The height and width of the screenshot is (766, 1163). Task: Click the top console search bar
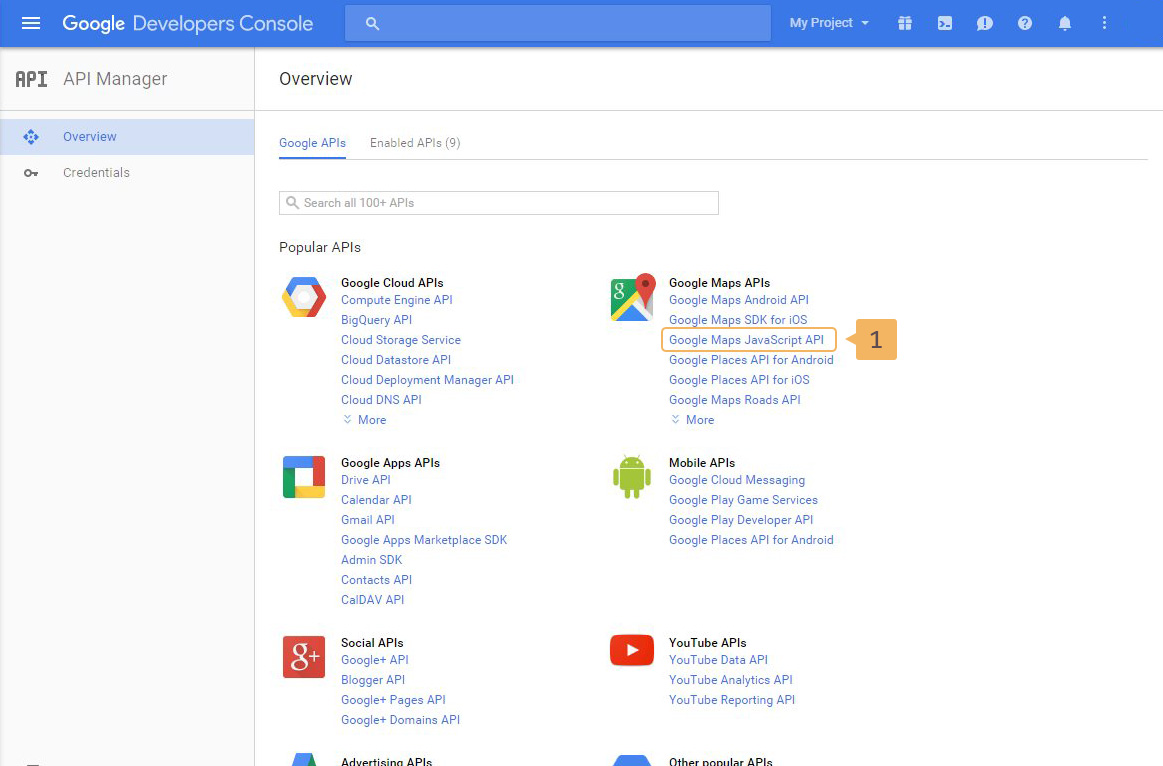click(x=557, y=23)
